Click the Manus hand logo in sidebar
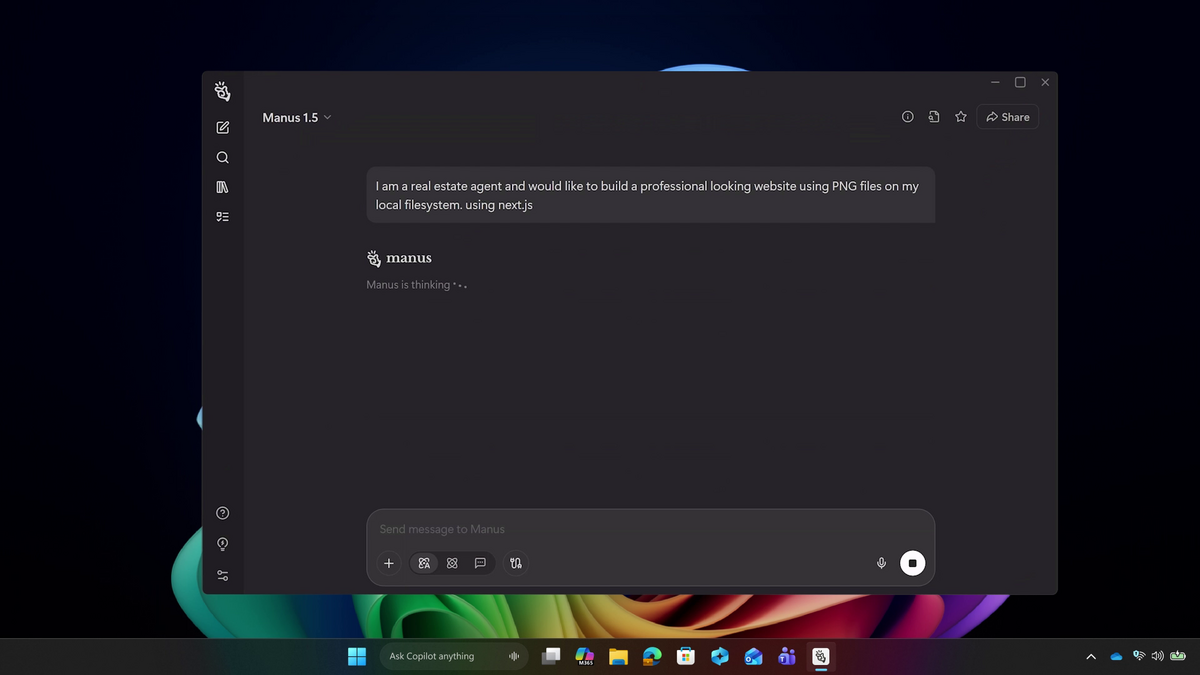This screenshot has height=675, width=1200. click(222, 92)
